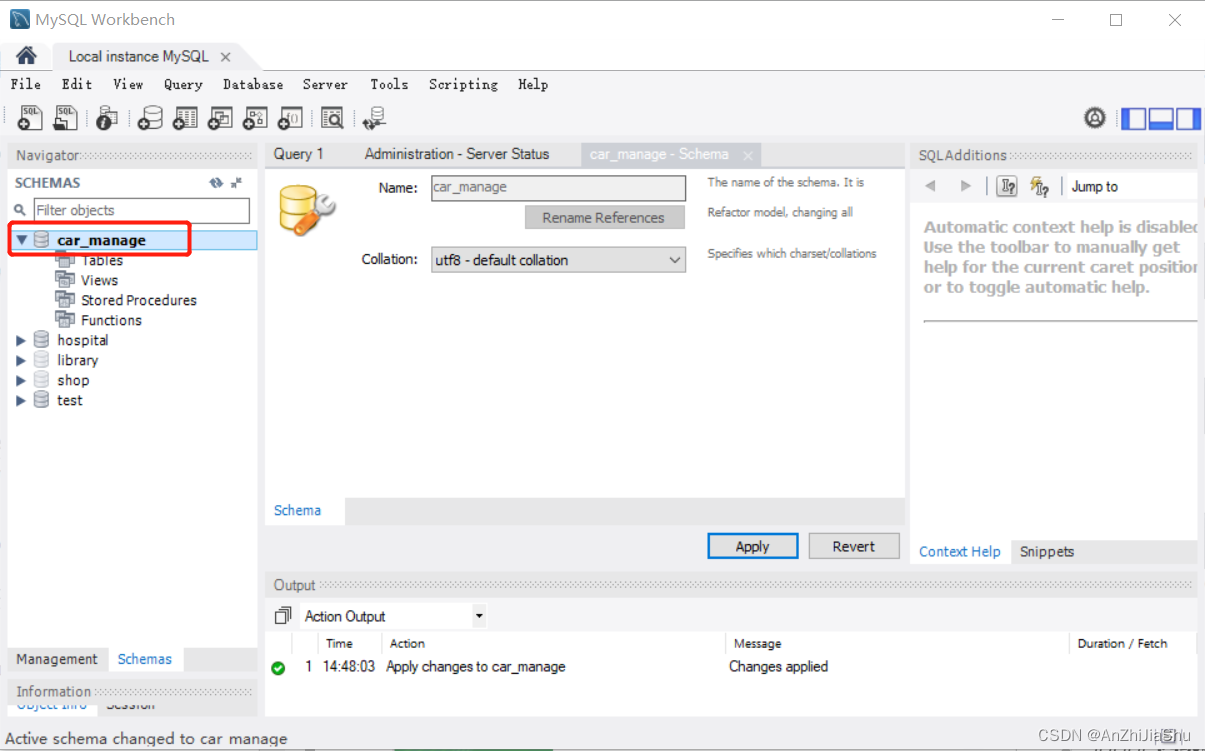The image size is (1205, 751).
Task: Click the schemas panel expand icon
Action: [237, 183]
